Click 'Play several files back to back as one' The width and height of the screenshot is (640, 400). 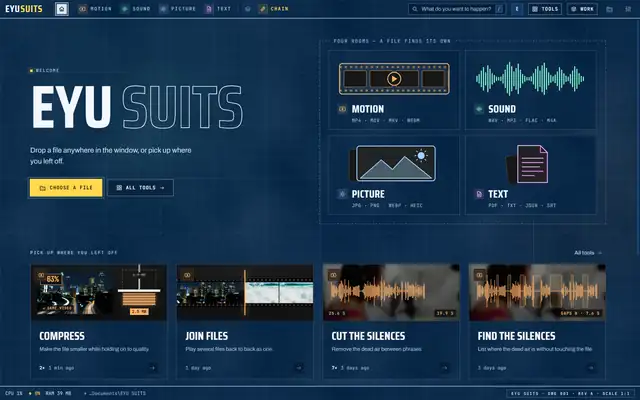(x=229, y=349)
